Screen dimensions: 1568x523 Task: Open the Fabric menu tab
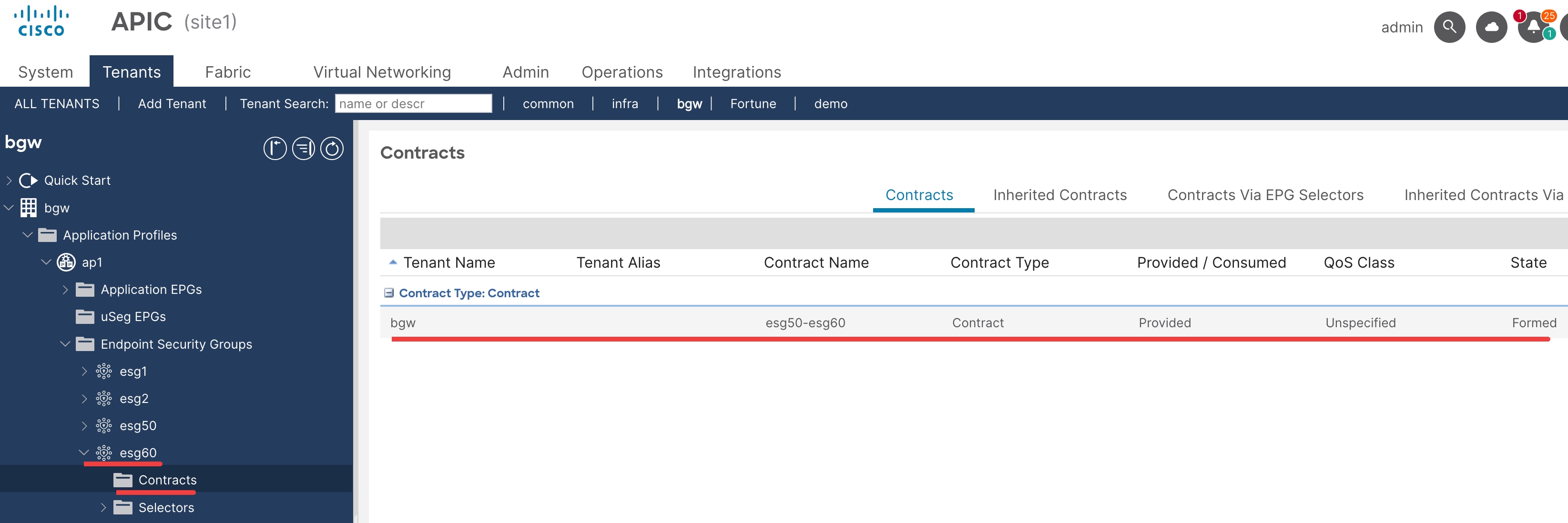(x=228, y=72)
